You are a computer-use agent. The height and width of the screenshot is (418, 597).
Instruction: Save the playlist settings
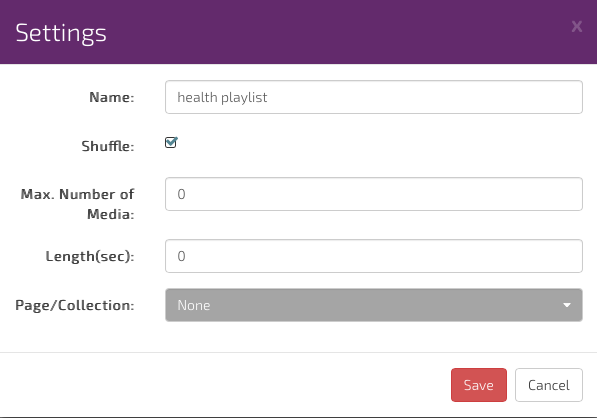coord(479,385)
